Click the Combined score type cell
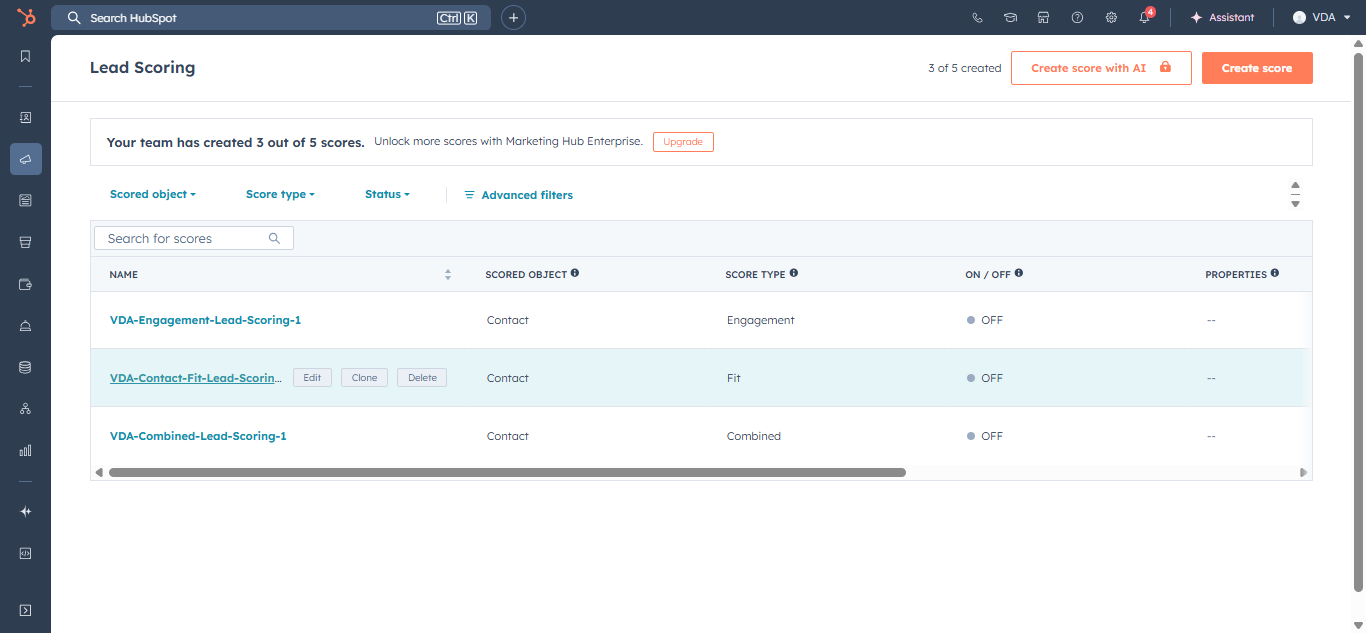Viewport: 1366px width, 633px height. coord(754,436)
